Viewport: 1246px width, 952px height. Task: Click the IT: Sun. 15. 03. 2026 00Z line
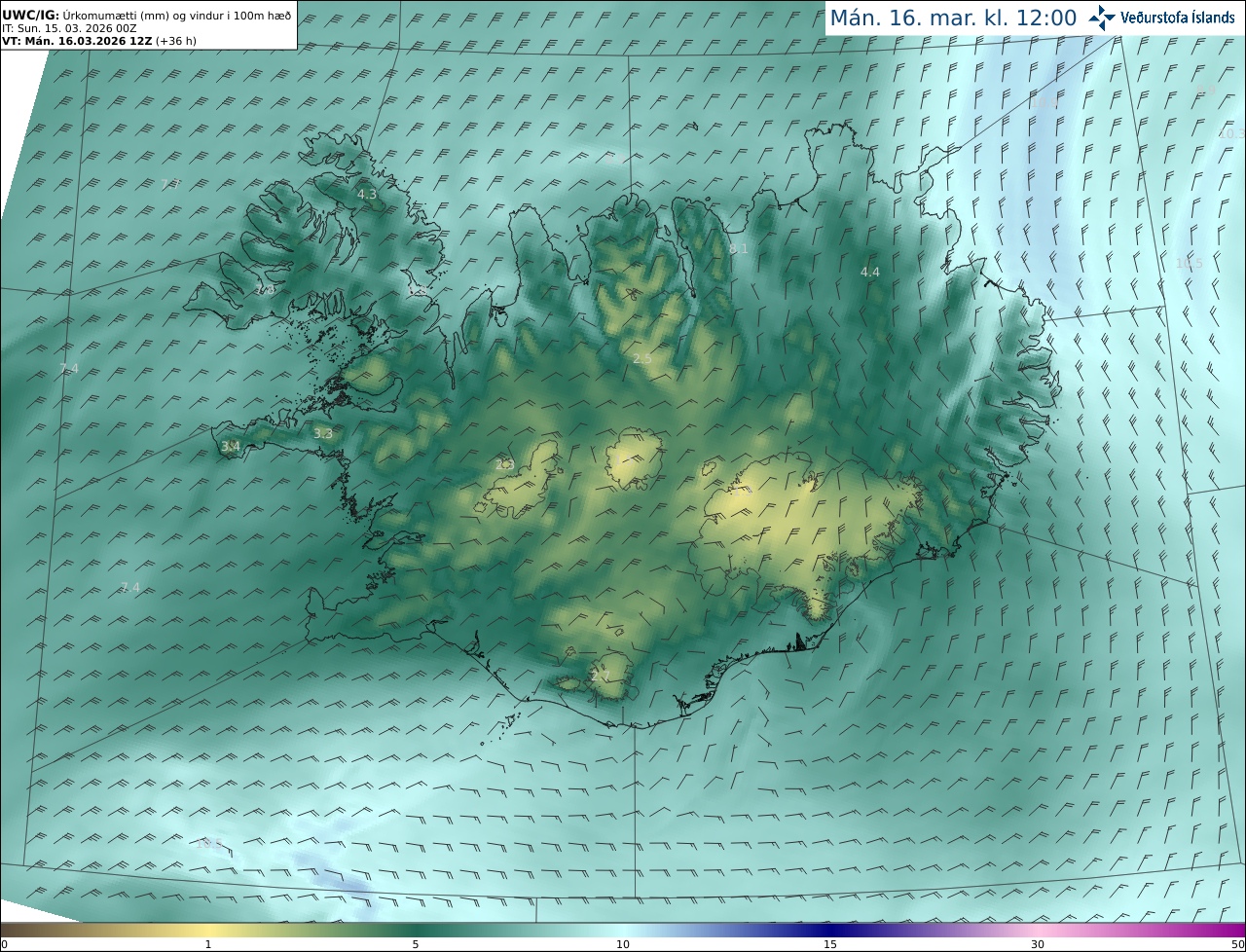pos(69,29)
